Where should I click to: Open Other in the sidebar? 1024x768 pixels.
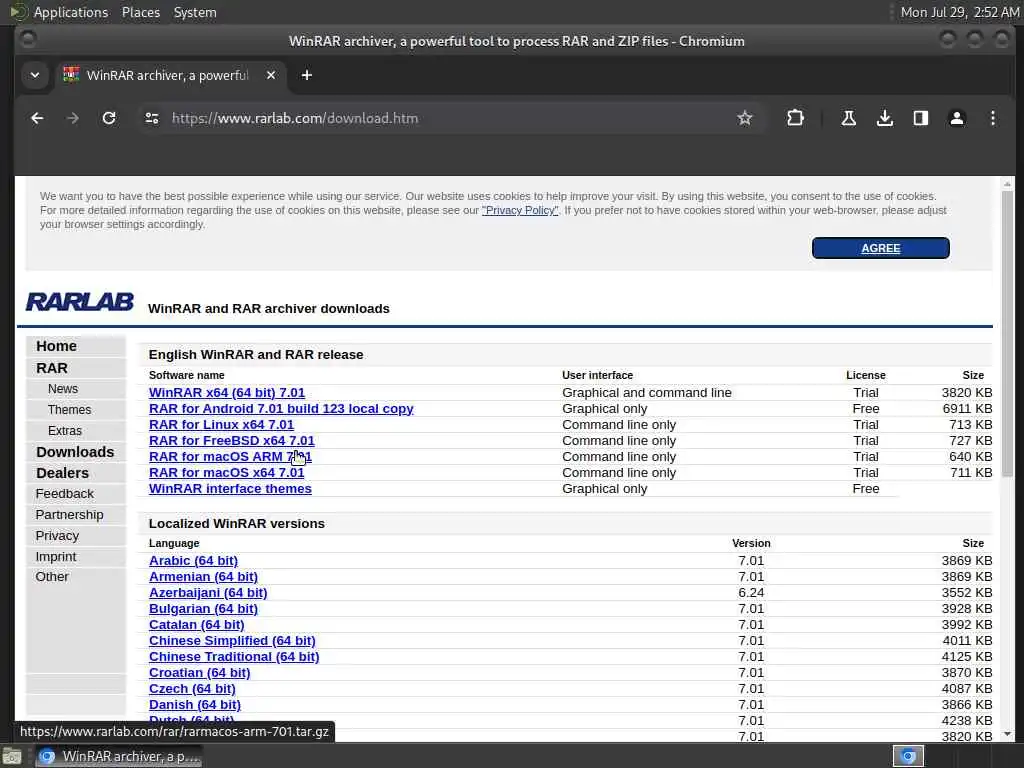52,577
